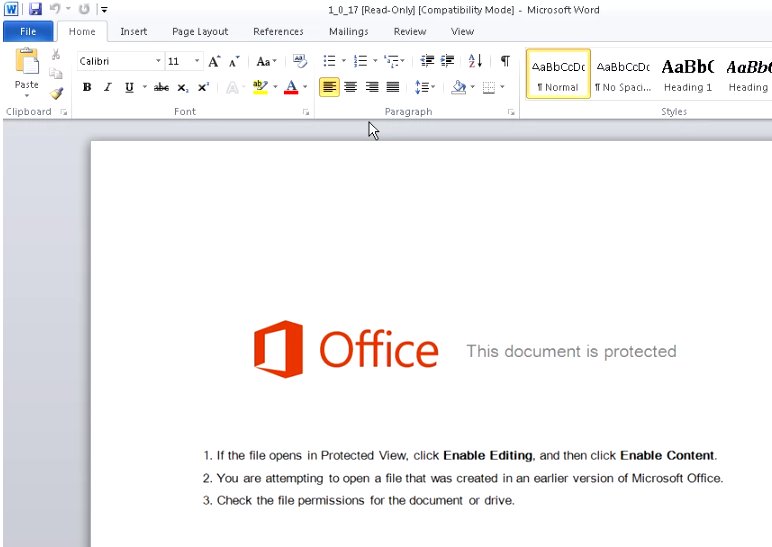Switch to the Review tab
The height and width of the screenshot is (547, 772).
pos(410,32)
